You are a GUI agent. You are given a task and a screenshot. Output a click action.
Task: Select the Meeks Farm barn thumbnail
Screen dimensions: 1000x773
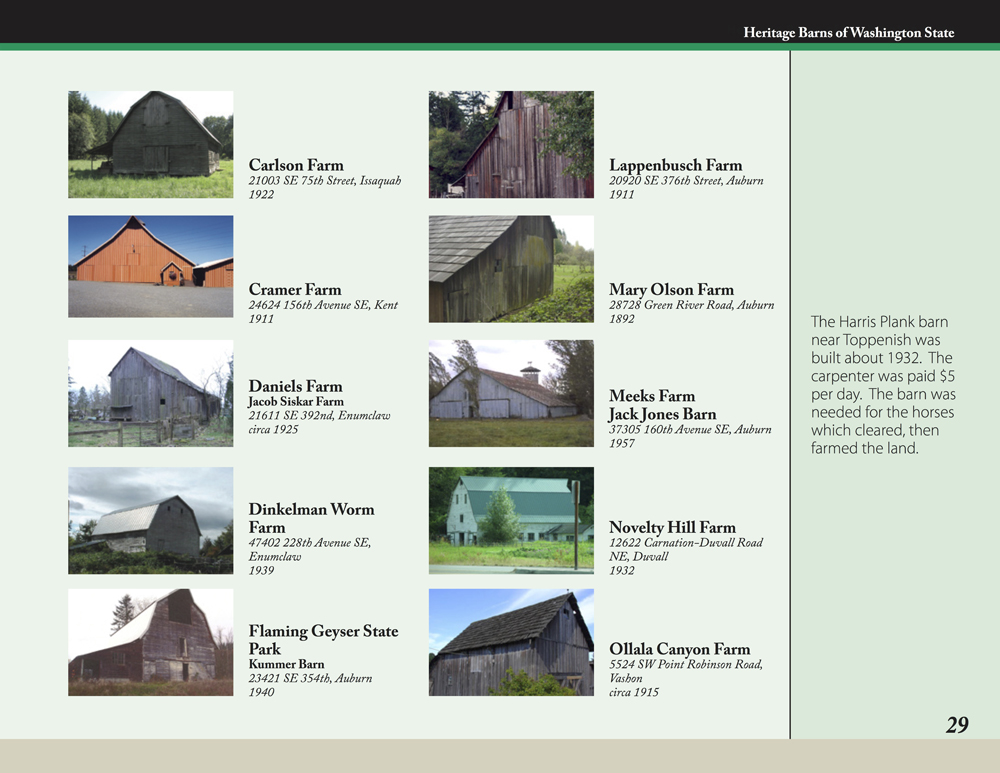pyautogui.click(x=511, y=393)
